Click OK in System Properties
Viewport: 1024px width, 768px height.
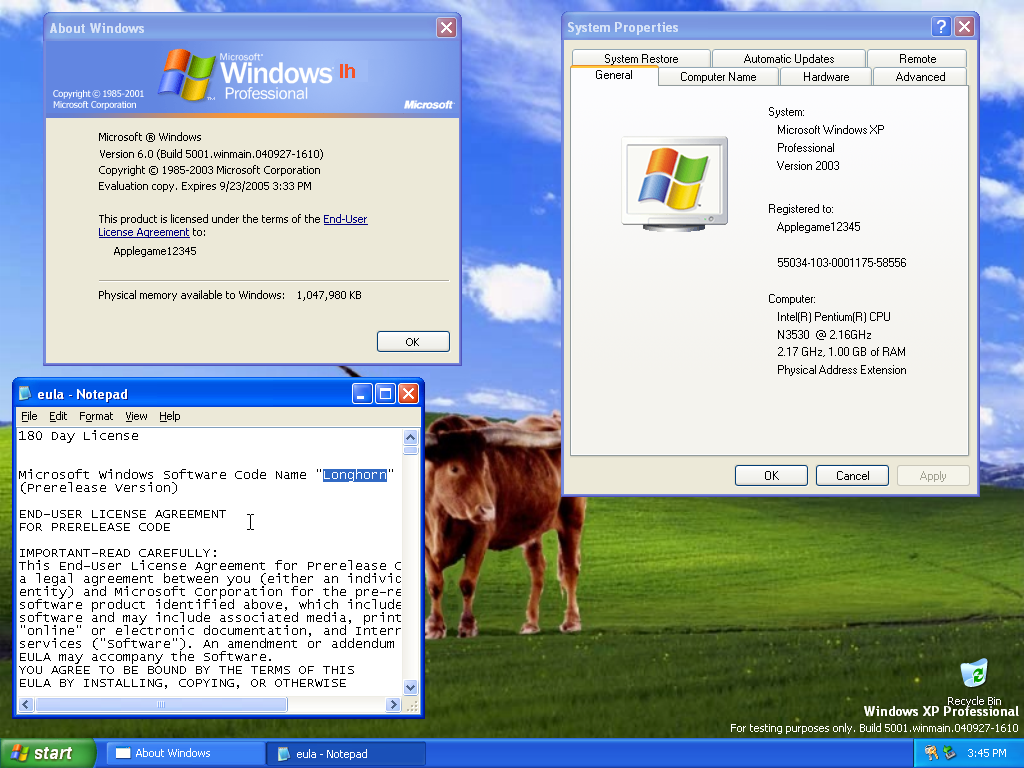[x=771, y=475]
